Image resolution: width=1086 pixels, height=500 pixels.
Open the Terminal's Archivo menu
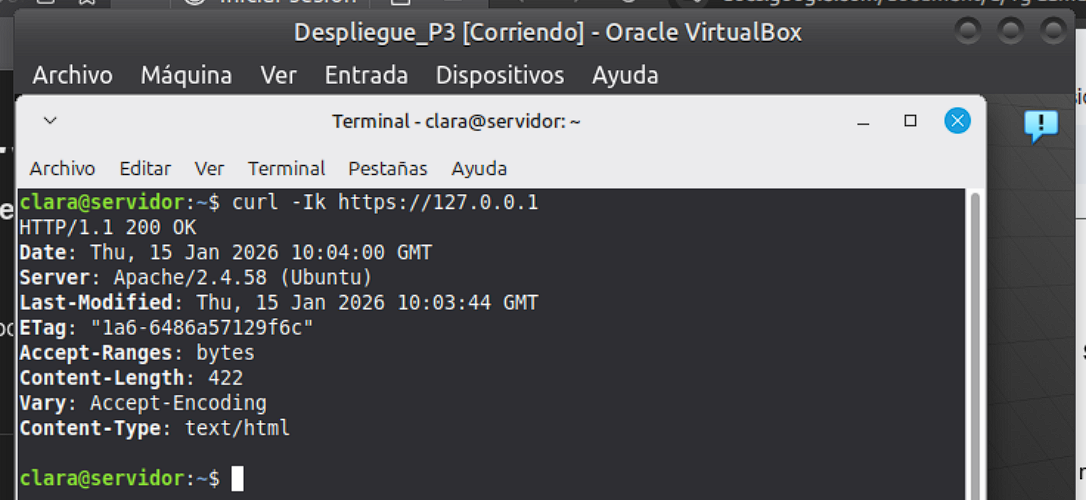pos(62,168)
